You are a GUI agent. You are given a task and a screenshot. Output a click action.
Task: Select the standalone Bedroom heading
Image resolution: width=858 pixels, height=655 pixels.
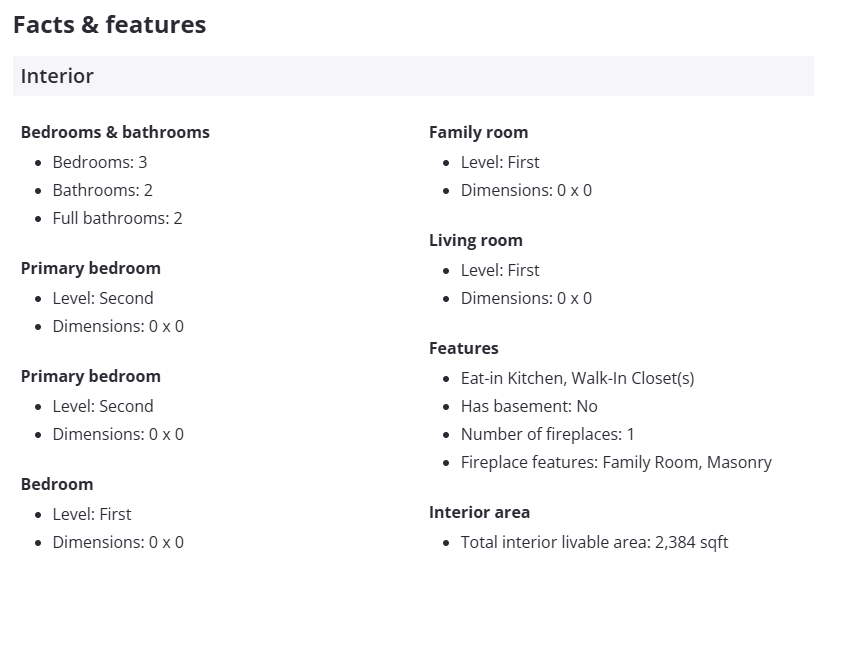[57, 484]
